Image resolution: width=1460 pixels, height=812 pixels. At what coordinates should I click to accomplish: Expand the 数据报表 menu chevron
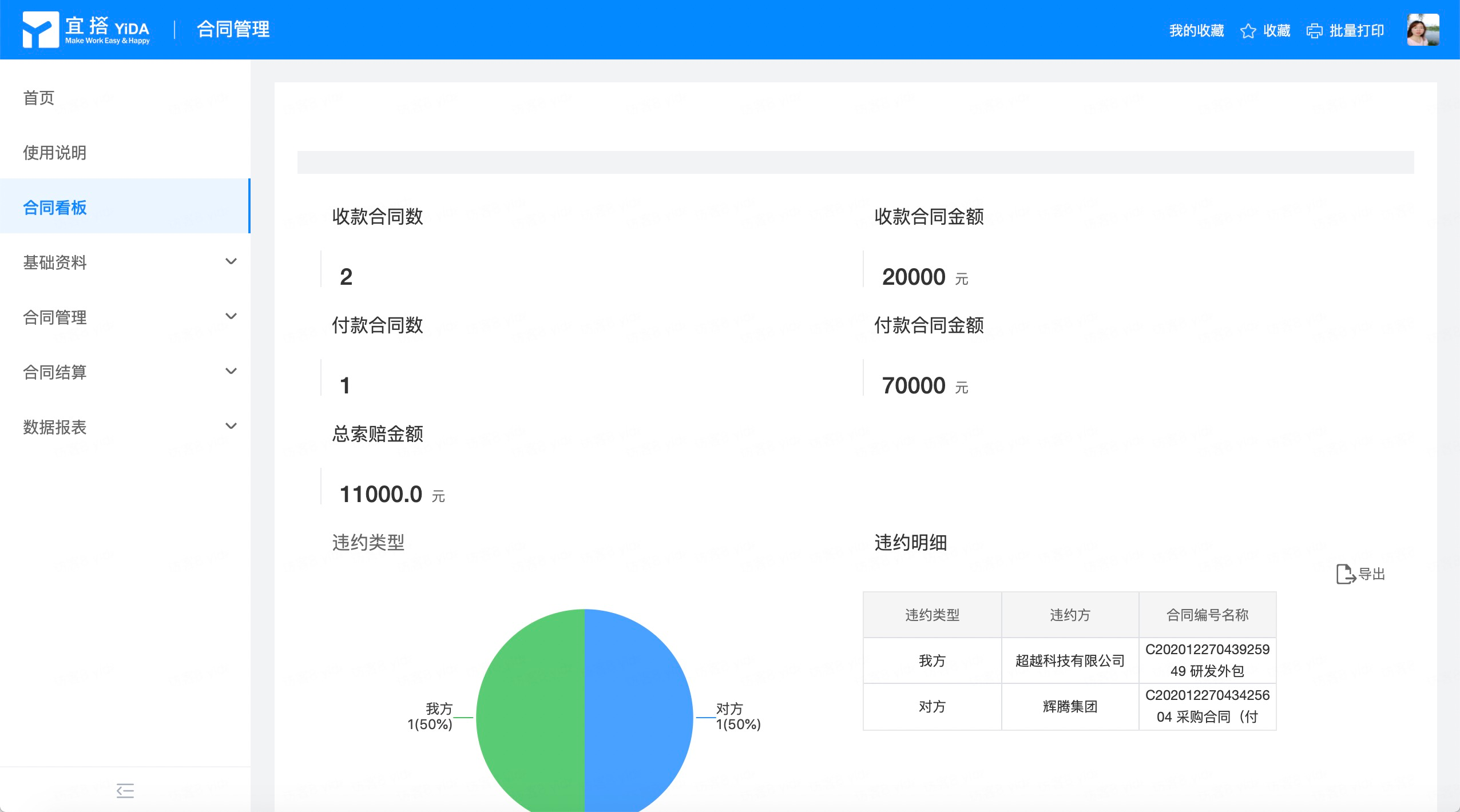231,427
